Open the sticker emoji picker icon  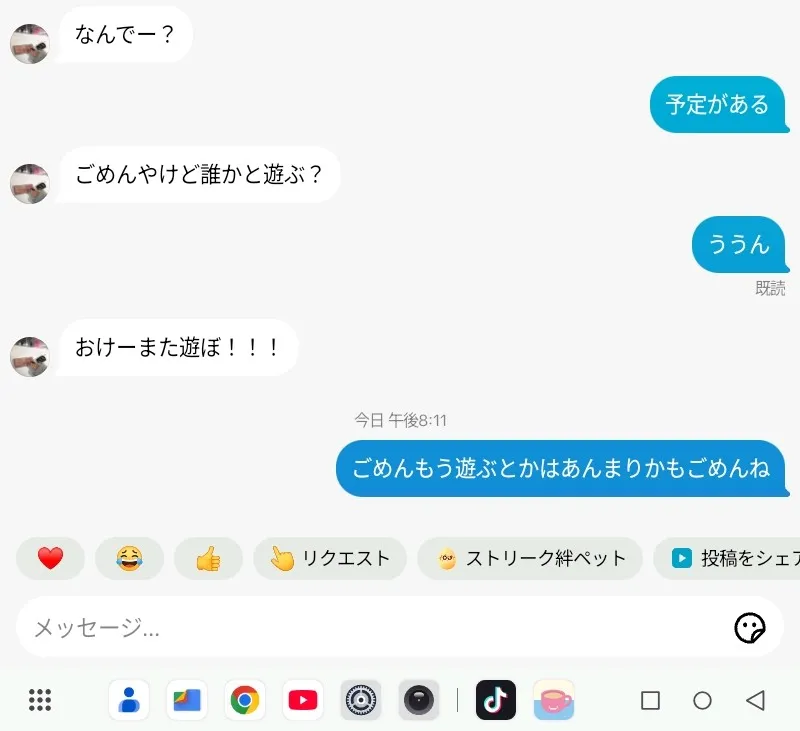coord(749,627)
